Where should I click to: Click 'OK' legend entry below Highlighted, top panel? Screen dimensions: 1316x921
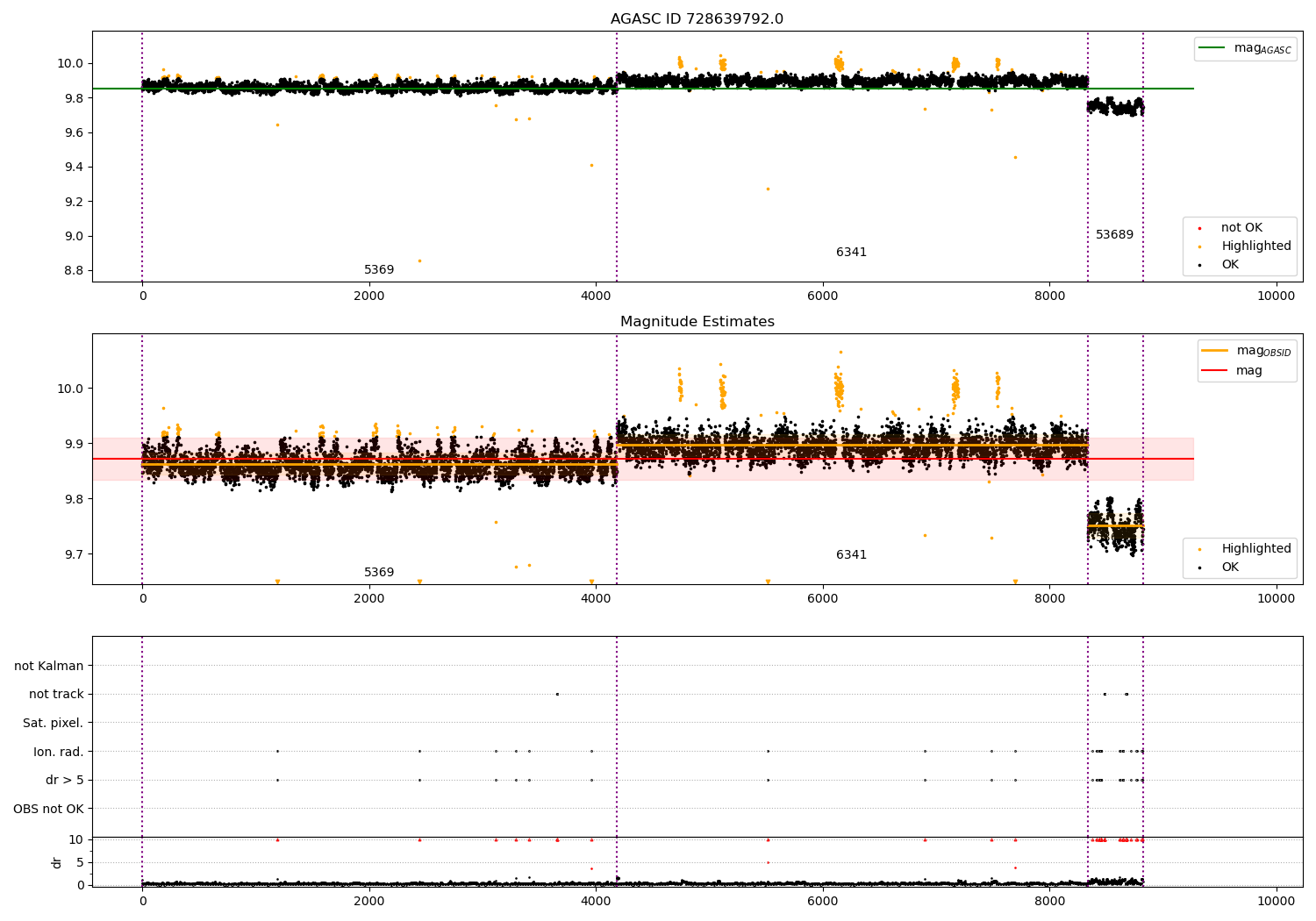point(1230,264)
